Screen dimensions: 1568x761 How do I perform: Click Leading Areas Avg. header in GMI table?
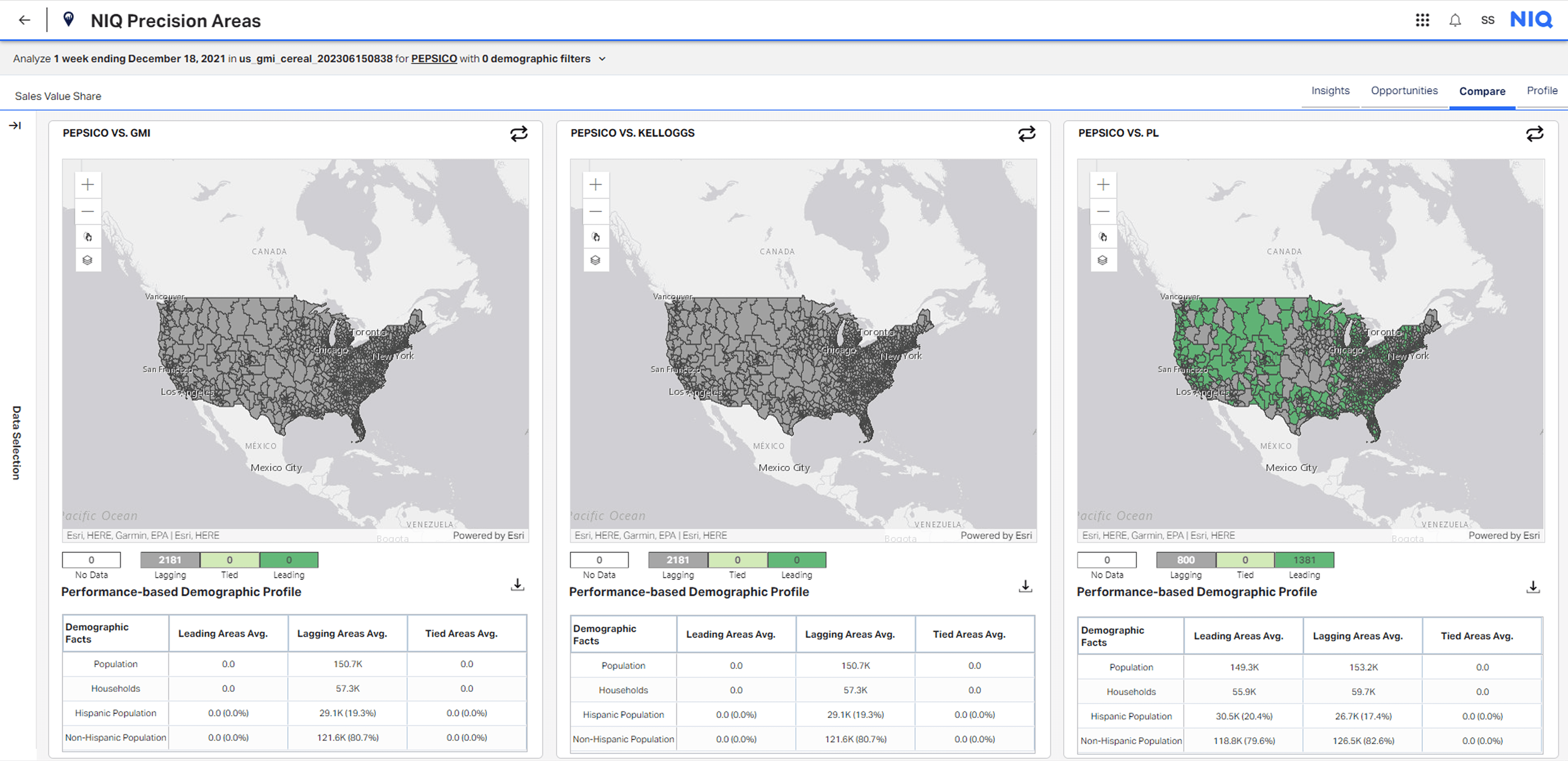(223, 633)
